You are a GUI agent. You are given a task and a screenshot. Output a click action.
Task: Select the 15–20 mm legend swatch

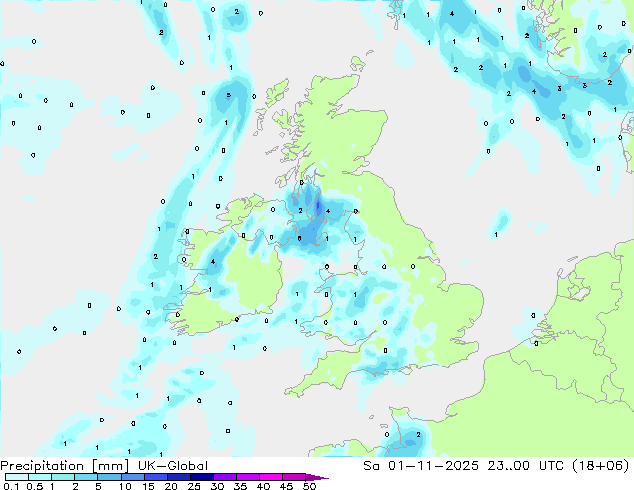[155, 477]
